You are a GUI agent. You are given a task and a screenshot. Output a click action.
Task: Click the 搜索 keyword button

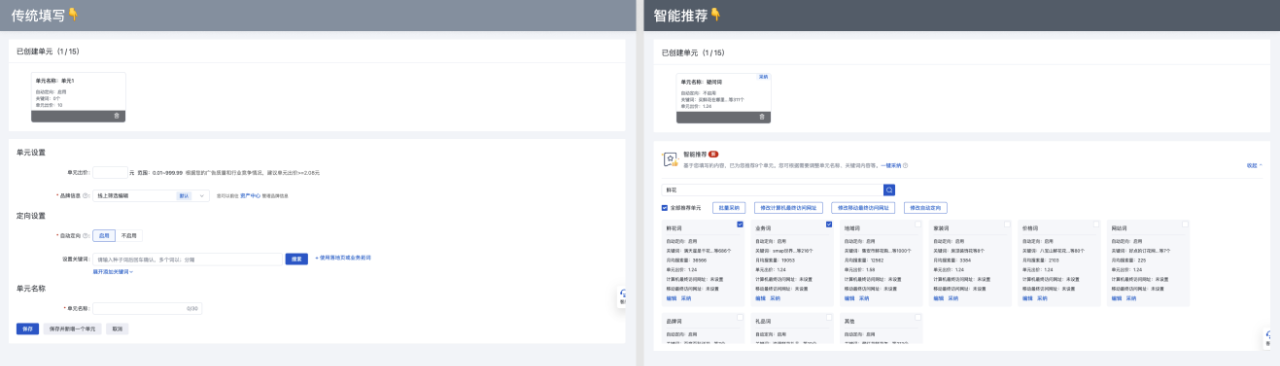point(297,259)
